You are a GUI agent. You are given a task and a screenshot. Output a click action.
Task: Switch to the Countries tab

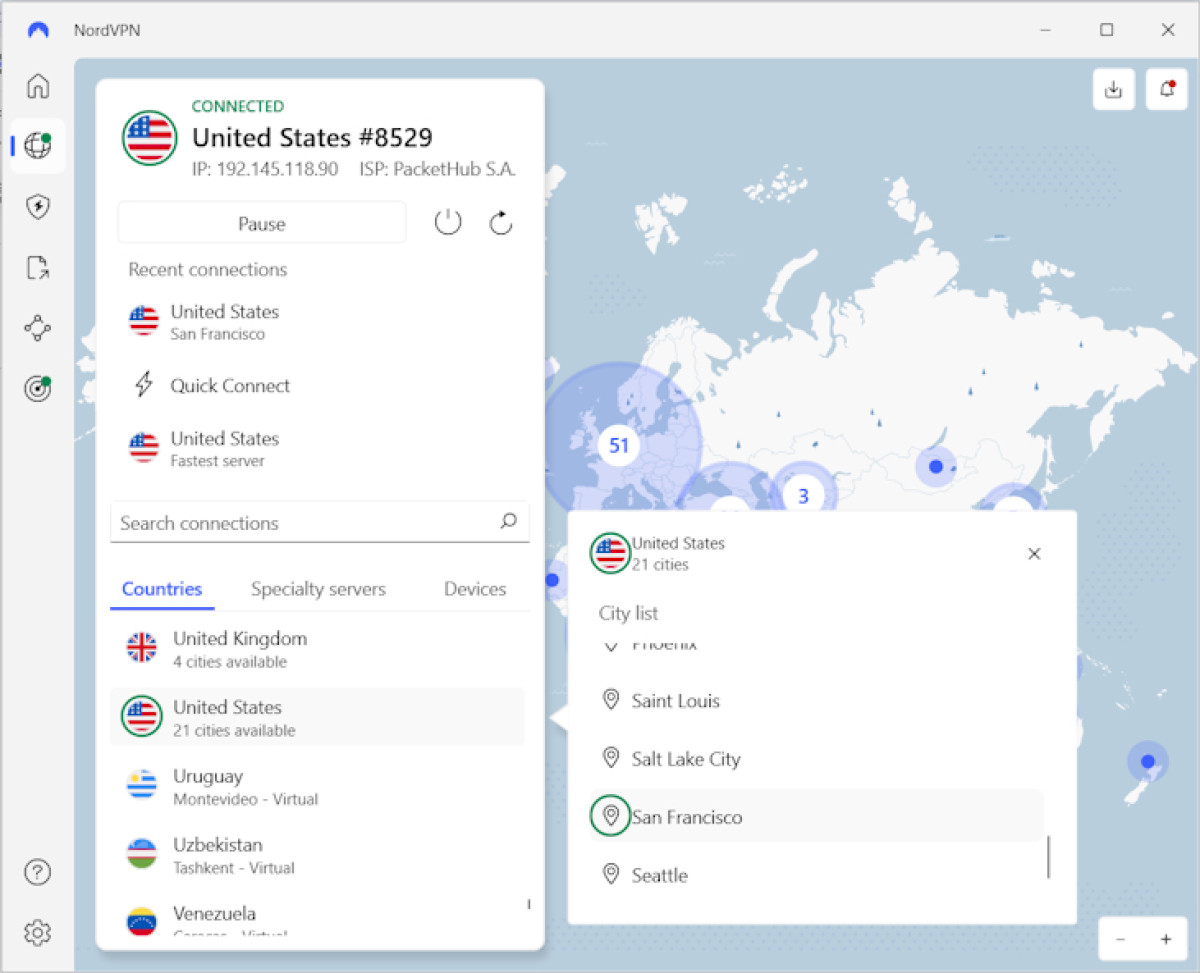coord(162,589)
